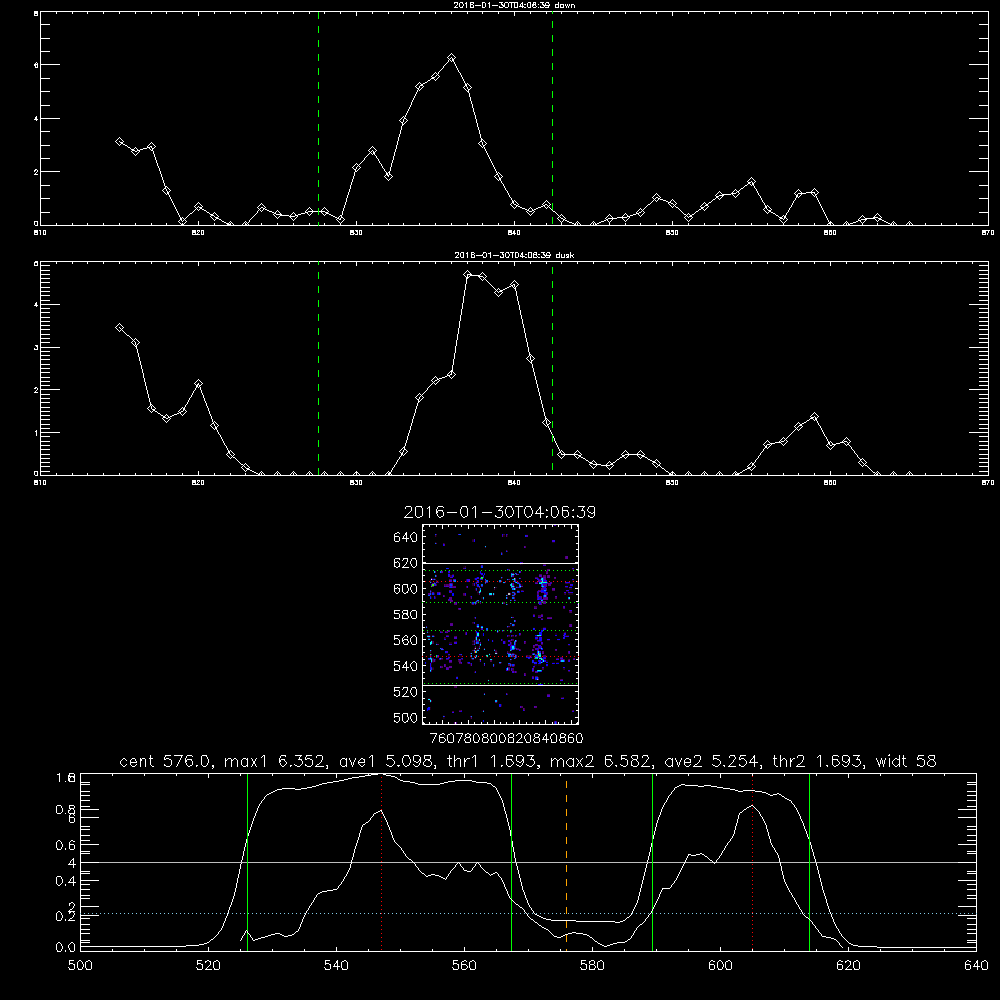The height and width of the screenshot is (1000, 1000).
Task: Click the dusk plot title text
Action: pyautogui.click(x=514, y=255)
